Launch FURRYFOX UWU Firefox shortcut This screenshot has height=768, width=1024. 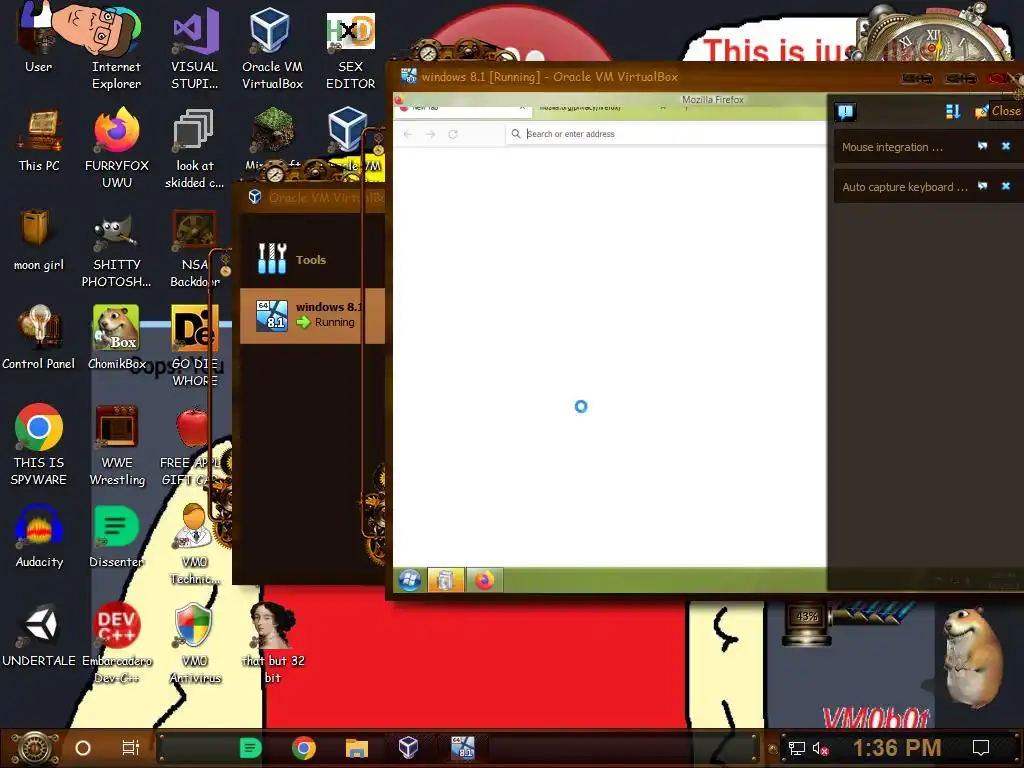tap(117, 148)
